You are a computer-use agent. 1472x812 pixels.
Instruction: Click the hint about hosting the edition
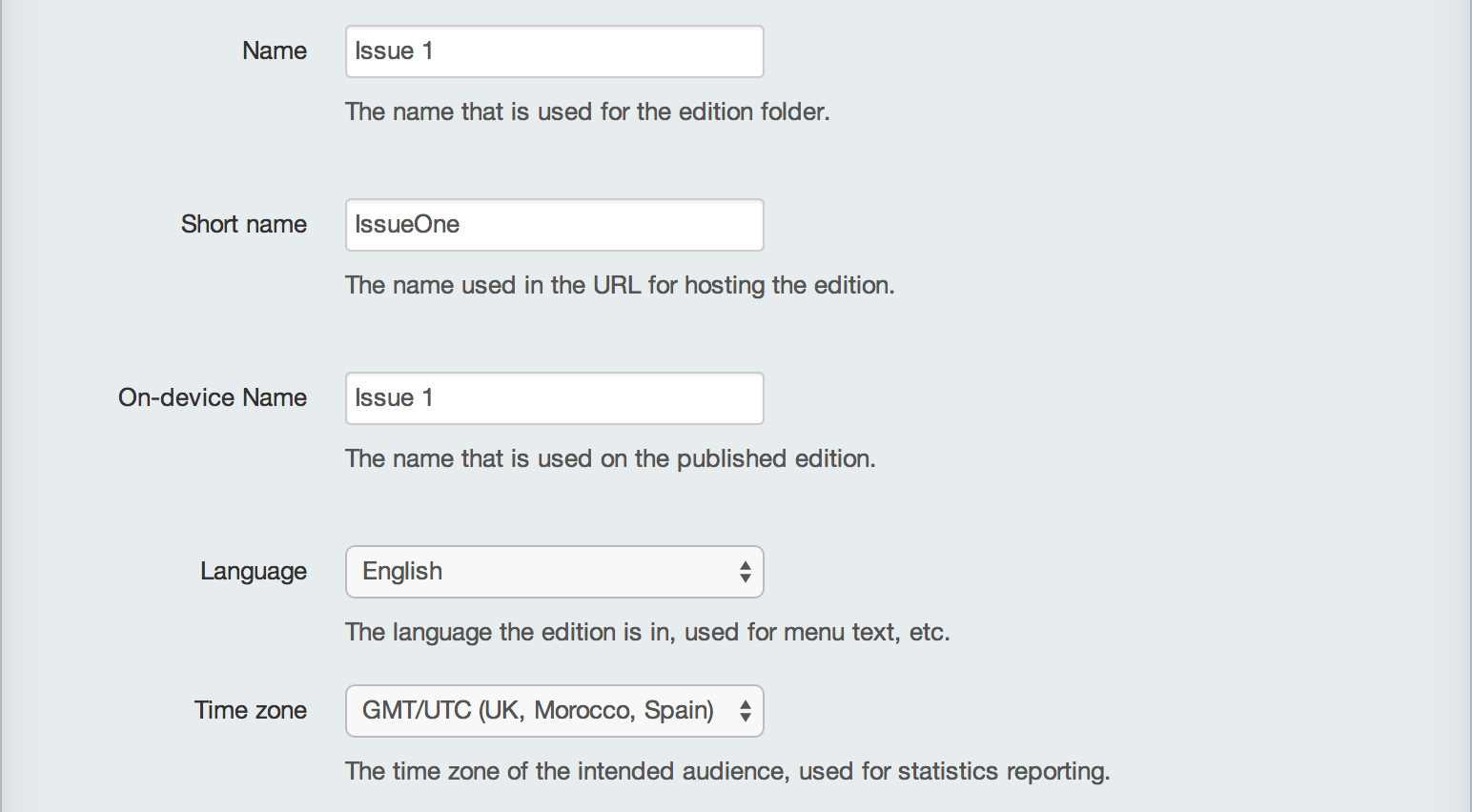pyautogui.click(x=620, y=286)
